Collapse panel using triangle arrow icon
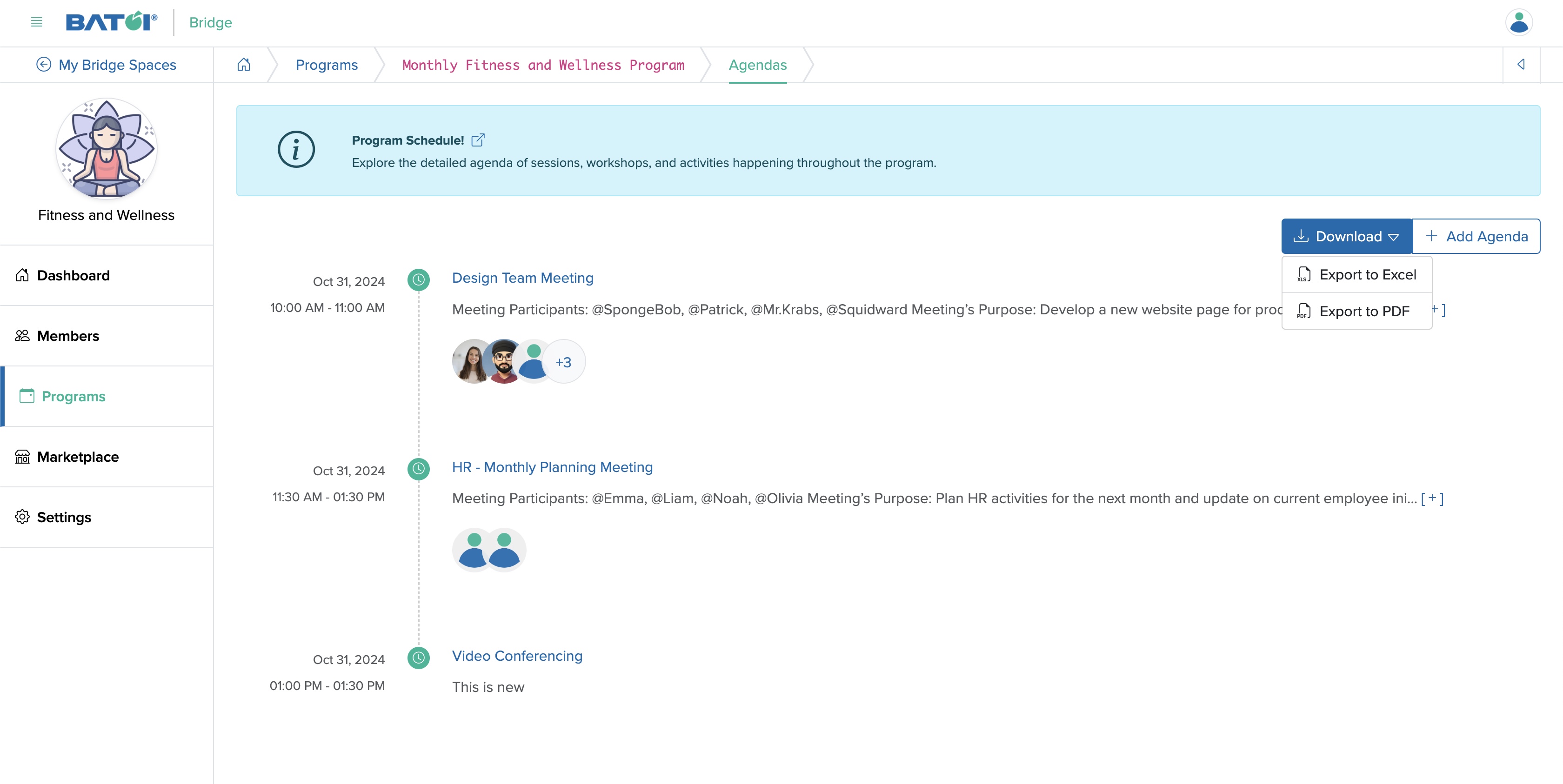 coord(1521,65)
